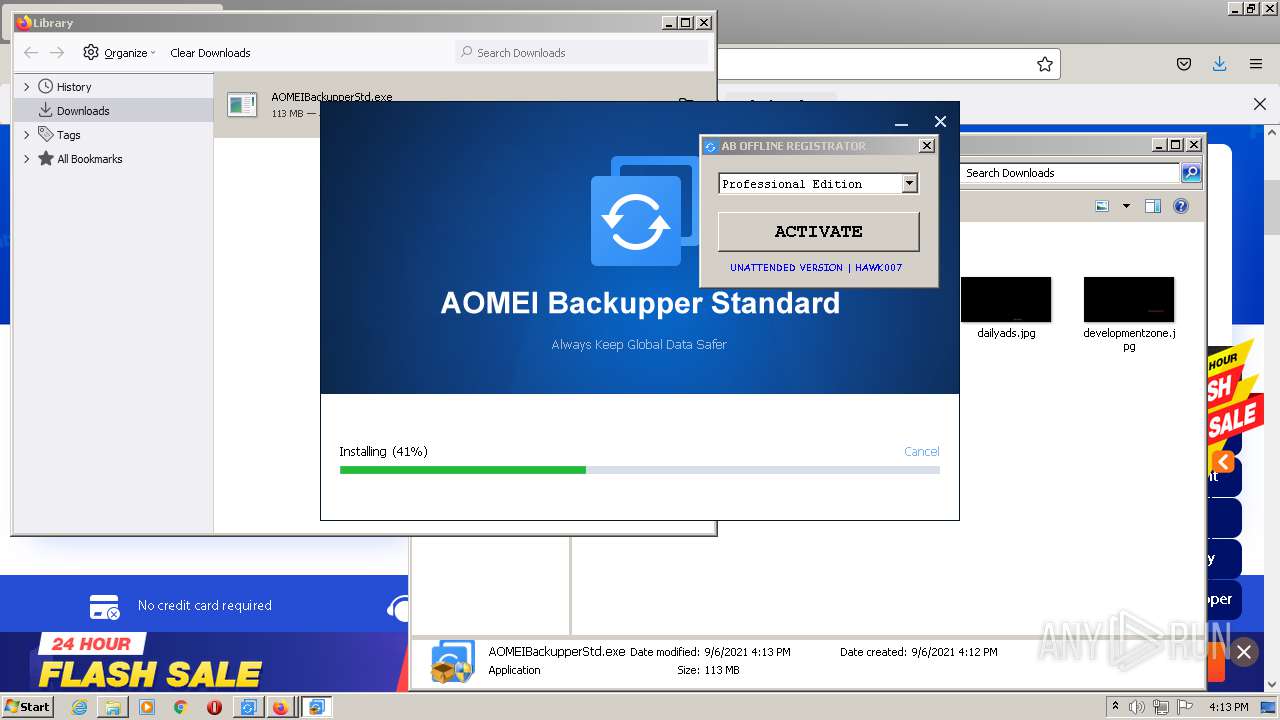Go back in Library window
1280x720 pixels.
31,53
